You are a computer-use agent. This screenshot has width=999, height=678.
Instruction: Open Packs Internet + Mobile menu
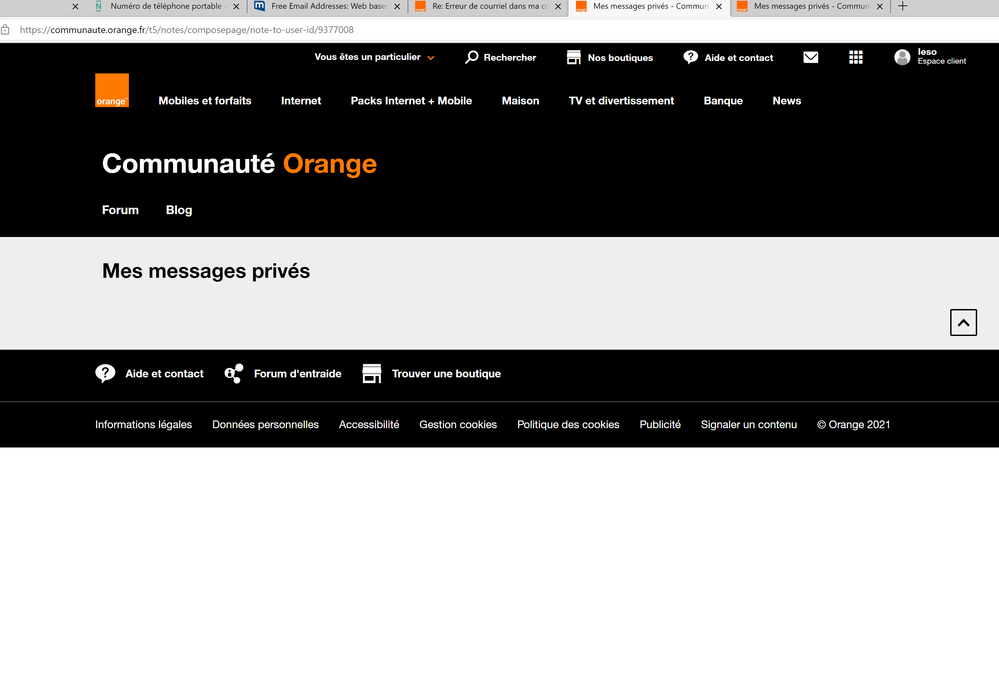(412, 101)
